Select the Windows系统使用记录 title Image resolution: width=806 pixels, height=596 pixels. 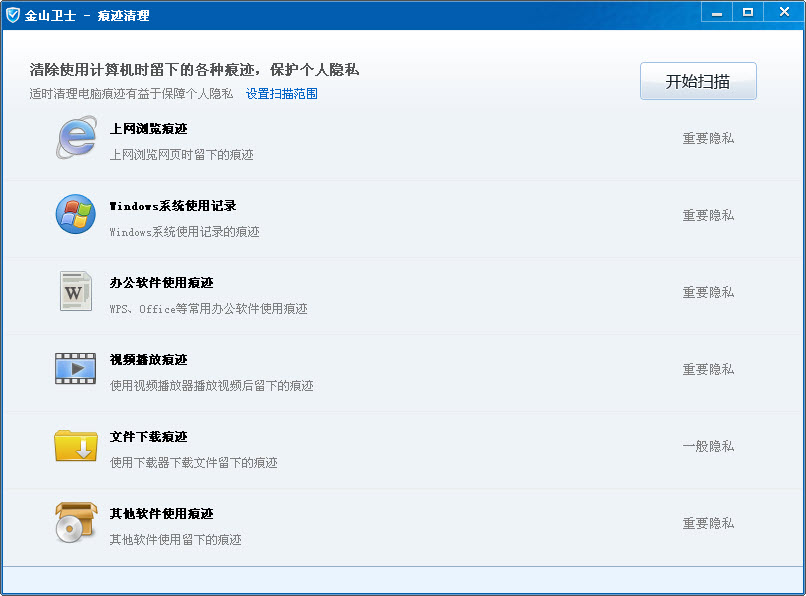click(x=173, y=206)
